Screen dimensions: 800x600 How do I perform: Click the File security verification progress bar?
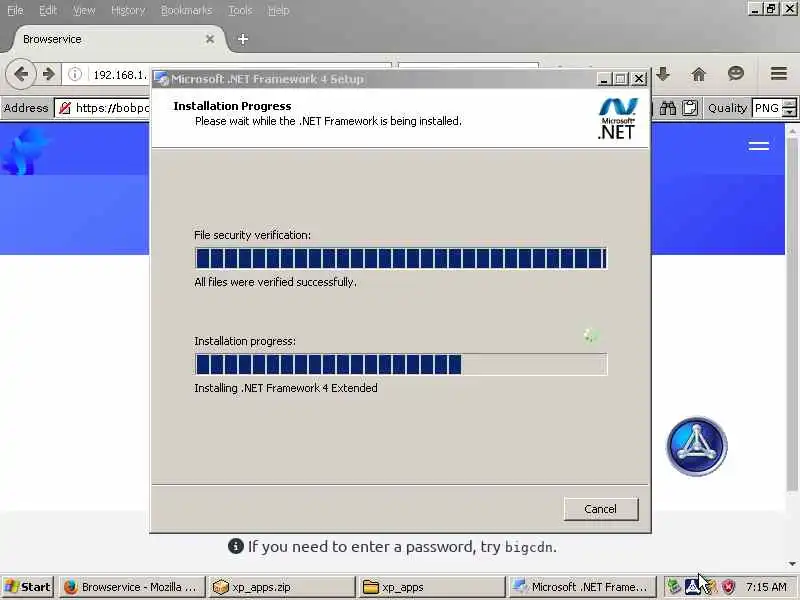[x=401, y=258]
